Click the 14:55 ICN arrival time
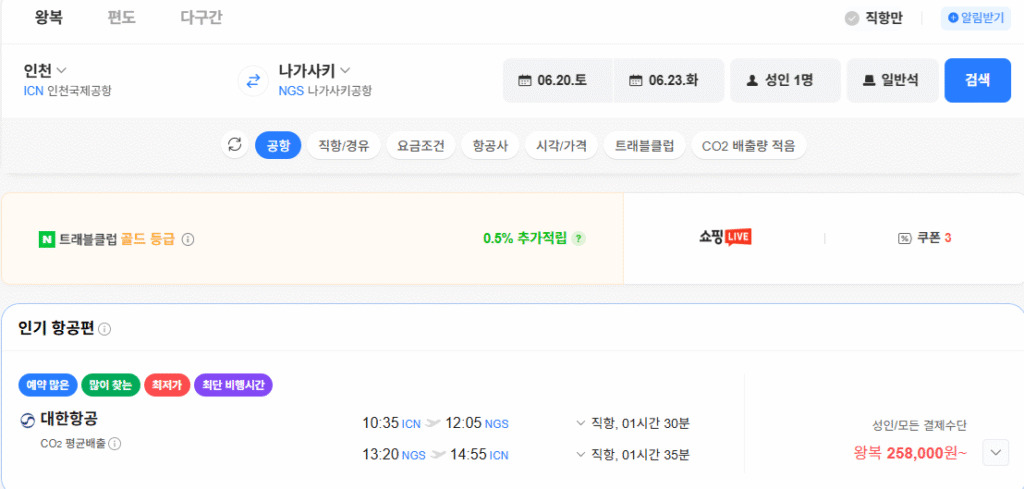 tap(479, 454)
